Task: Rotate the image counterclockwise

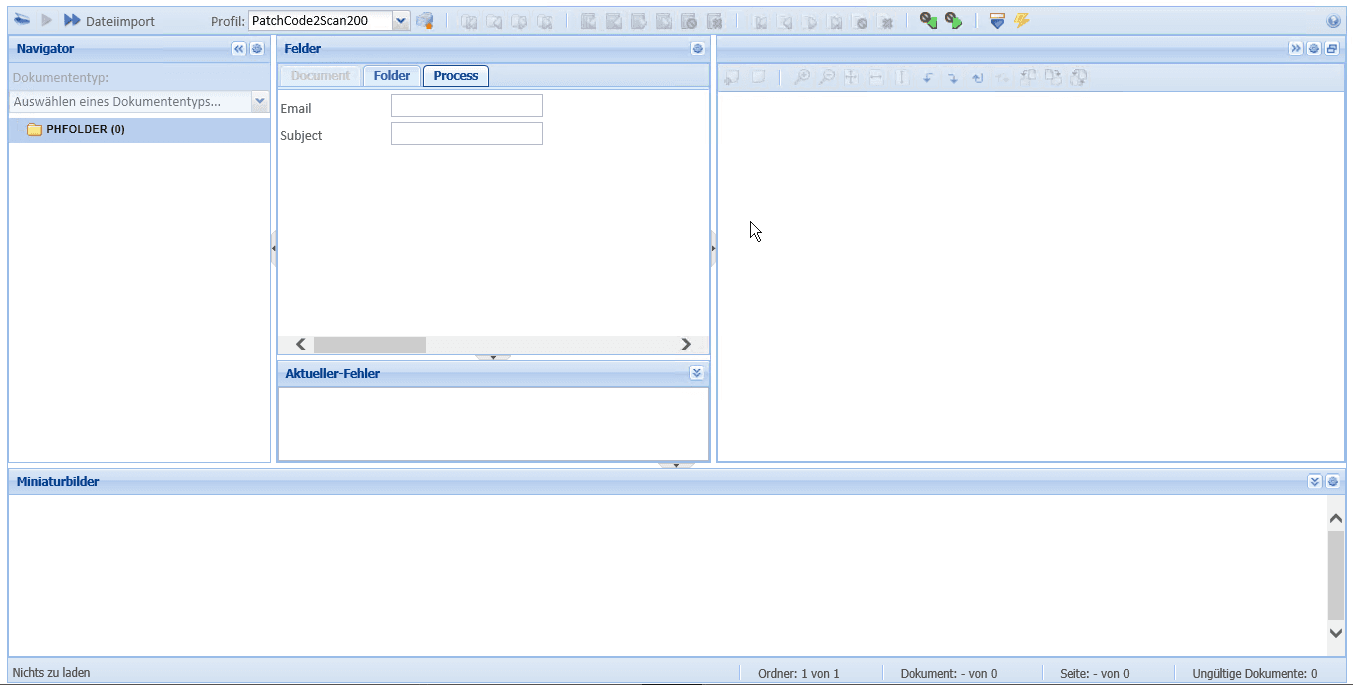Action: point(929,77)
